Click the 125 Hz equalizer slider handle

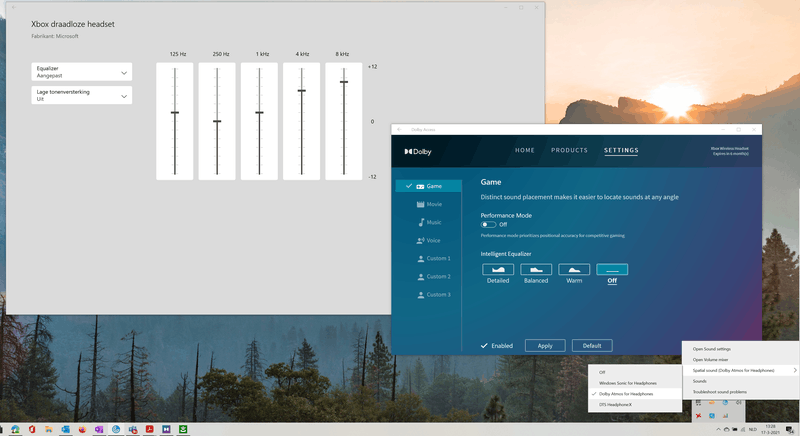coord(174,113)
